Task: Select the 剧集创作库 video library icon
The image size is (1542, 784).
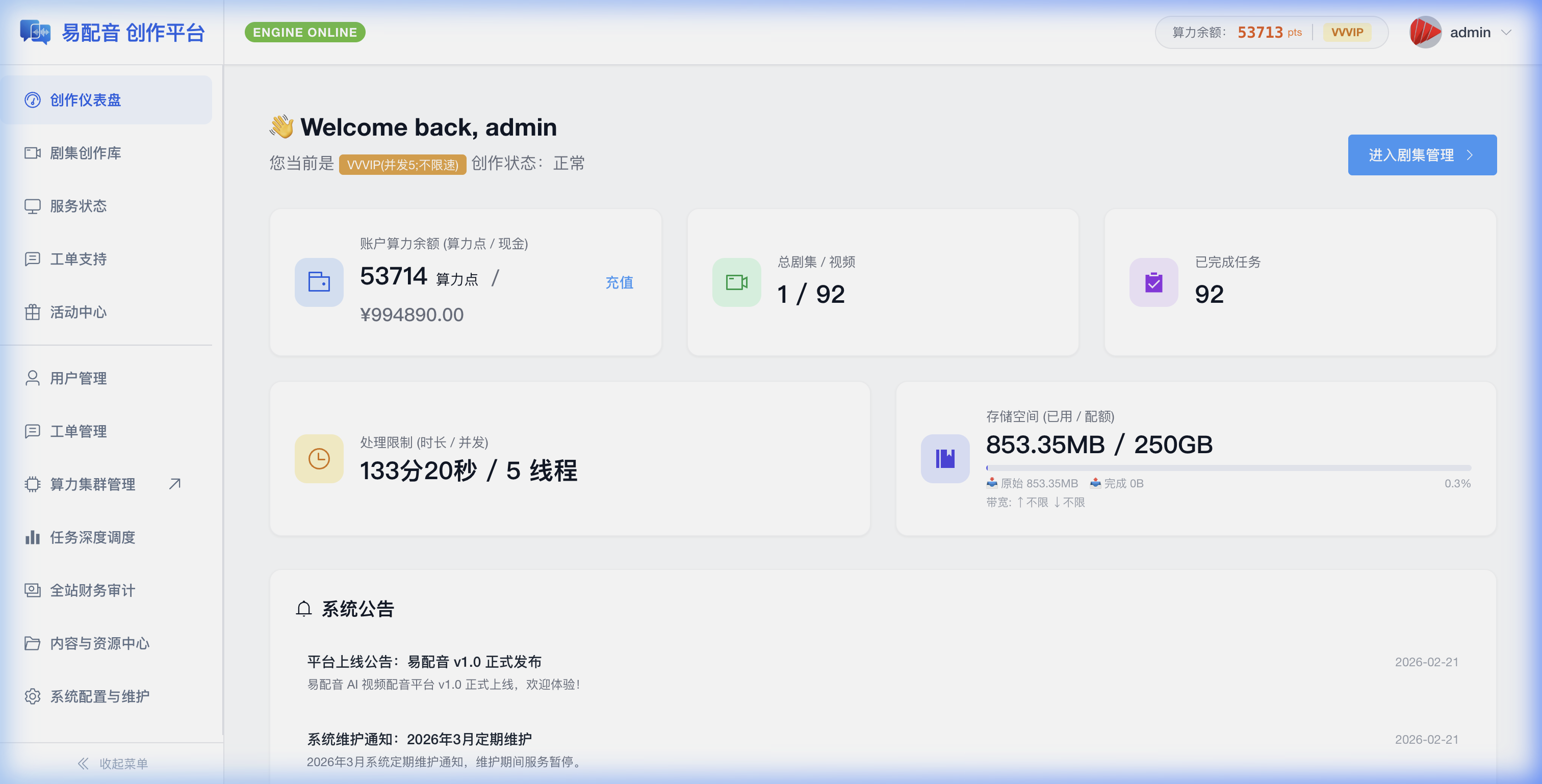Action: 33,153
